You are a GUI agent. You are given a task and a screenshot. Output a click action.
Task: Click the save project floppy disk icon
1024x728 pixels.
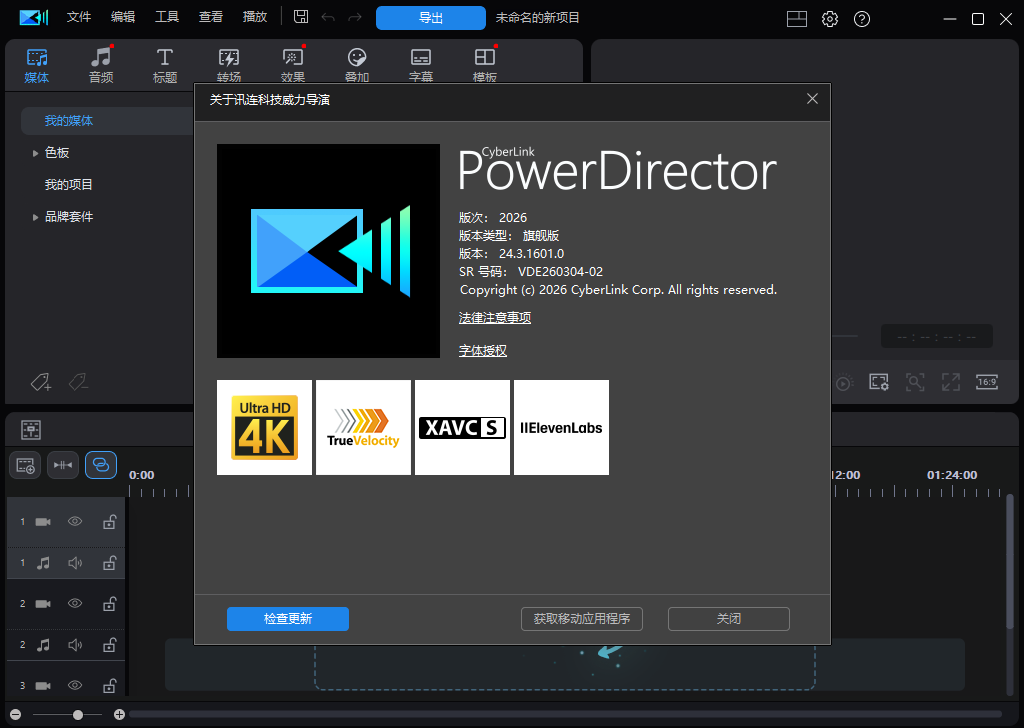[x=301, y=18]
